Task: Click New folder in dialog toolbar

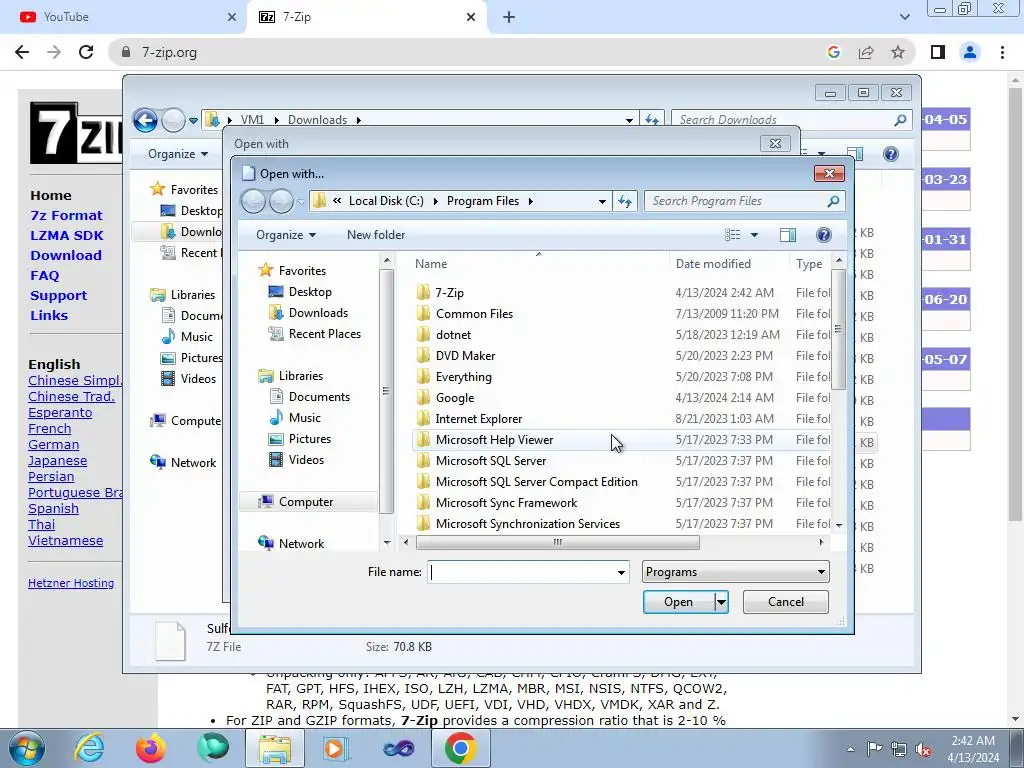Action: [x=376, y=234]
